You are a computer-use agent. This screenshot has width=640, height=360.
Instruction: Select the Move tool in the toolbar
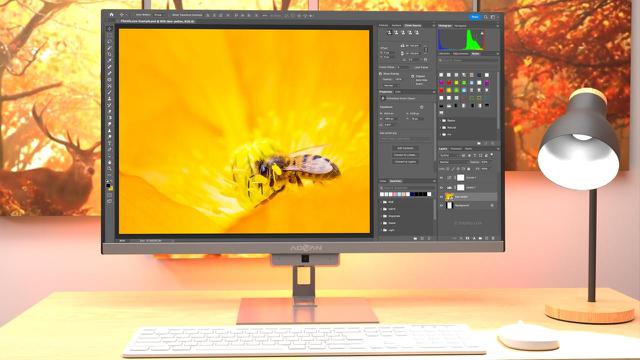[x=109, y=29]
